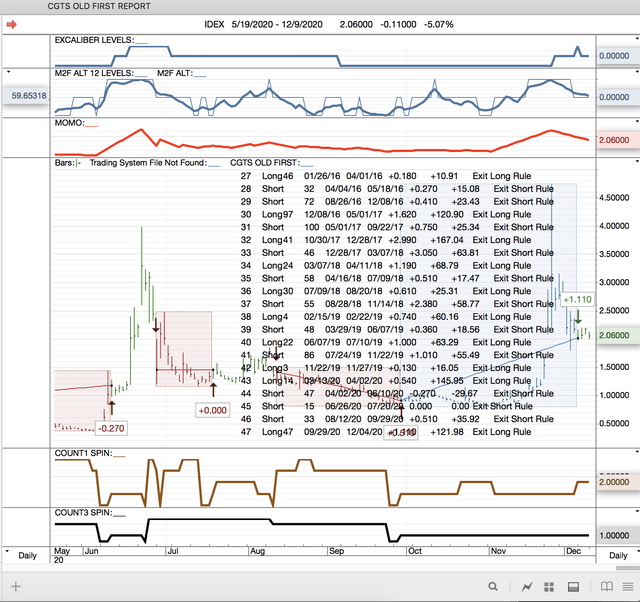Click the 59.65318 value box
This screenshot has width=640, height=602.
coord(26,96)
